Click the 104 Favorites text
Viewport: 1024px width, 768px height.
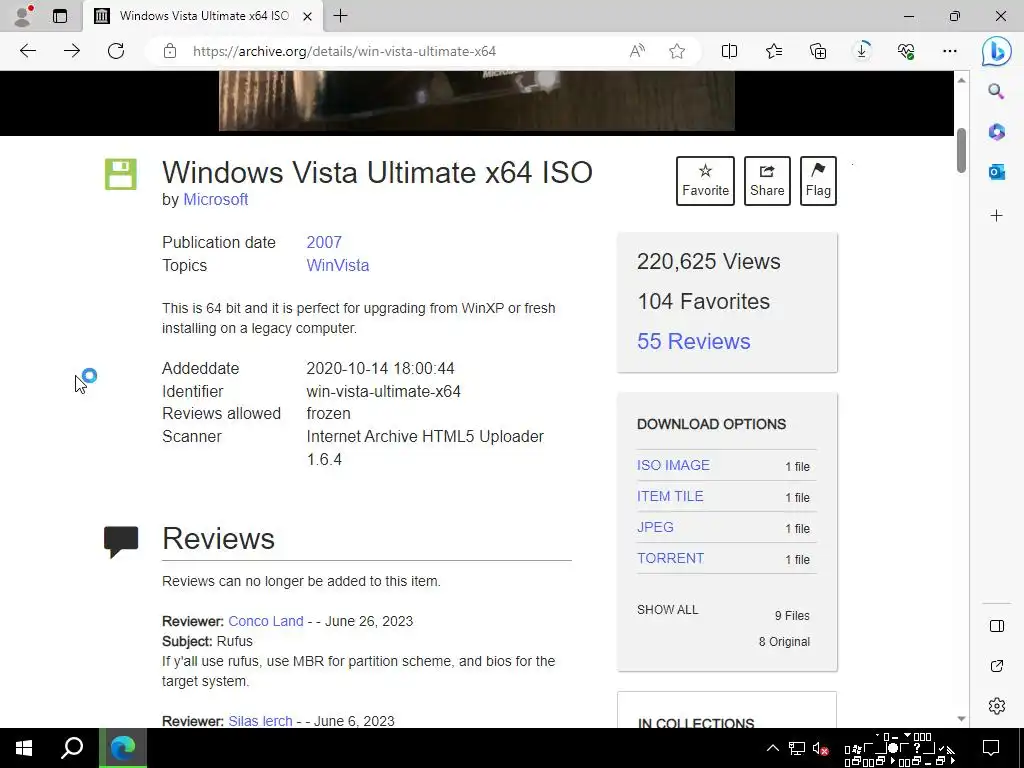(703, 301)
